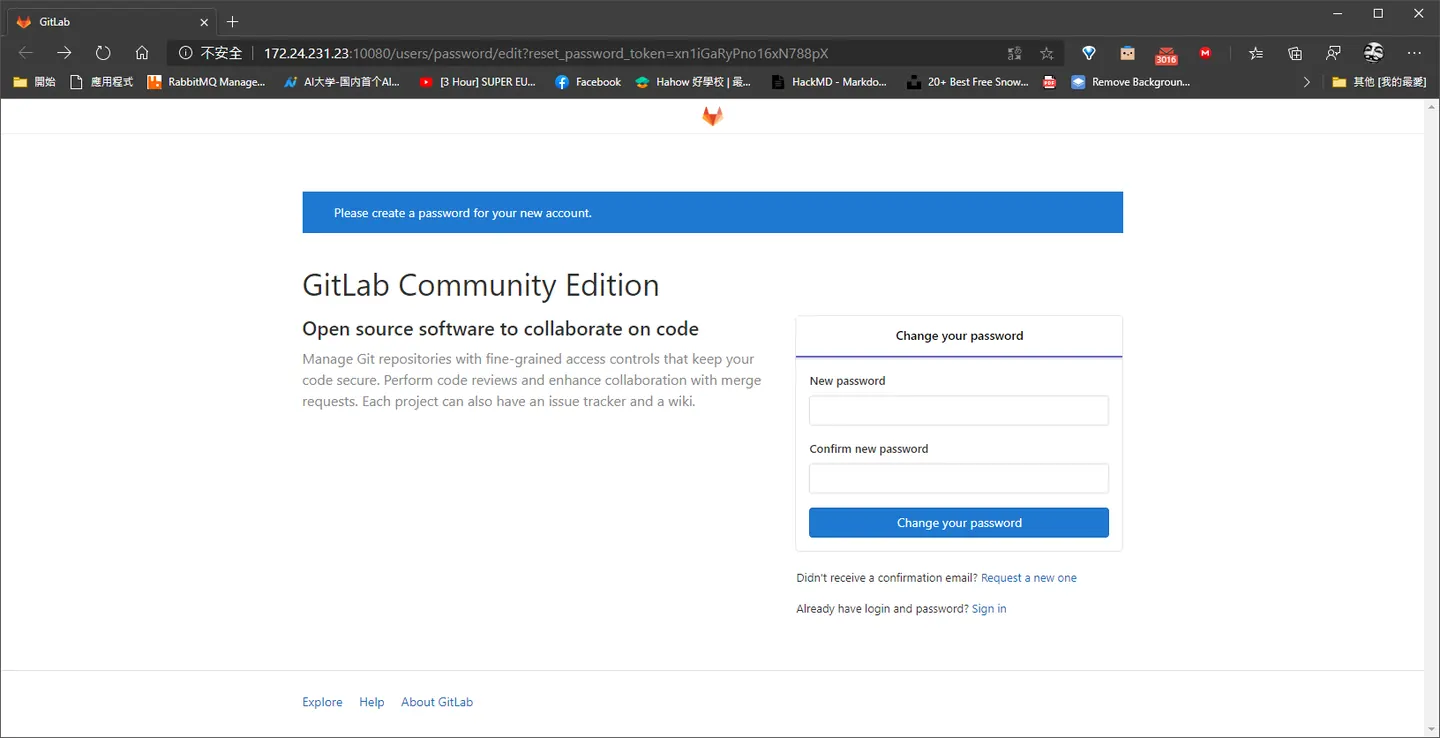Open the Facebook bookmark
The image size is (1440, 738).
pos(588,82)
